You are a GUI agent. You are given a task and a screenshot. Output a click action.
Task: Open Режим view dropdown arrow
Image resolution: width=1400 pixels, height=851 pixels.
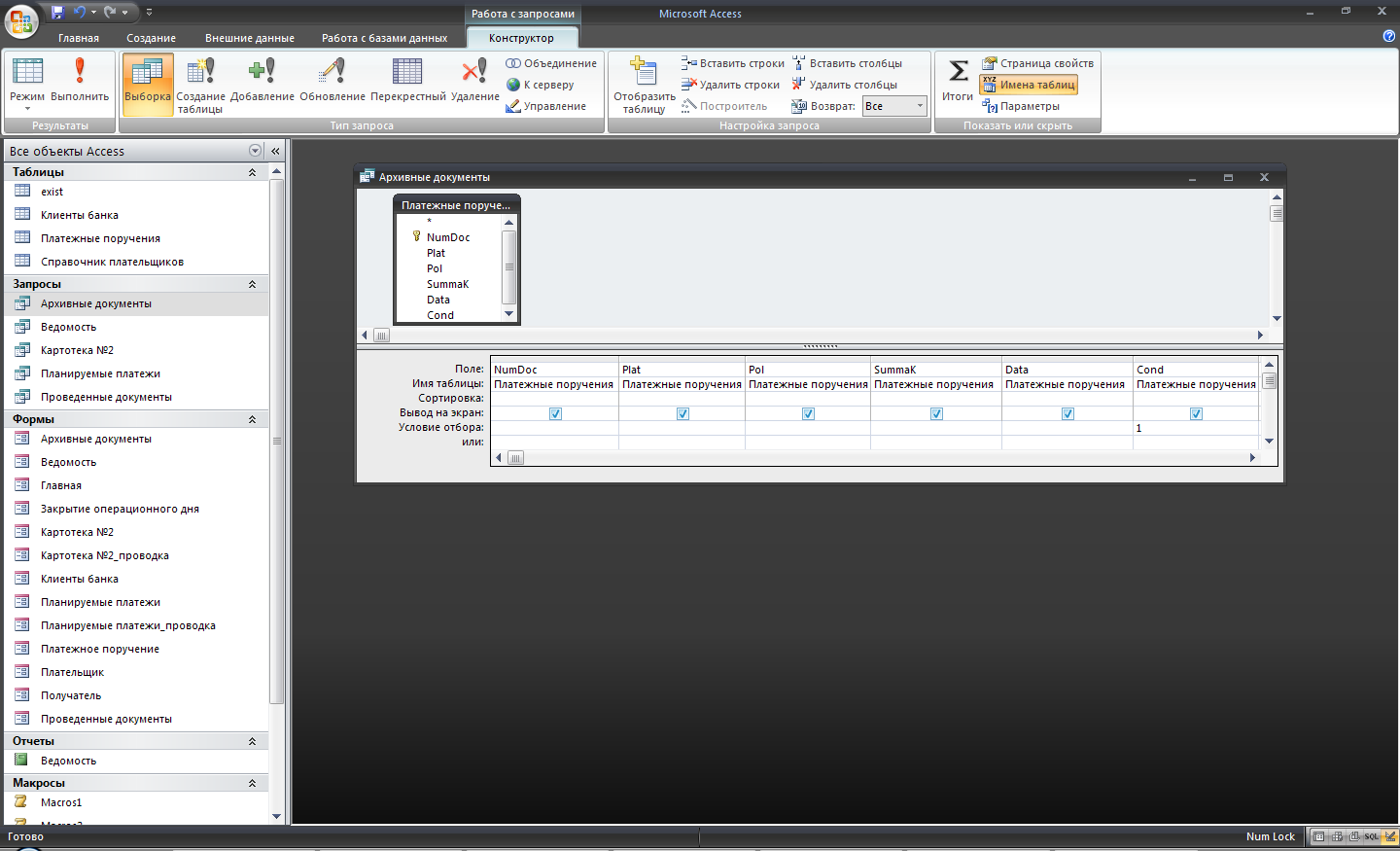click(x=27, y=109)
